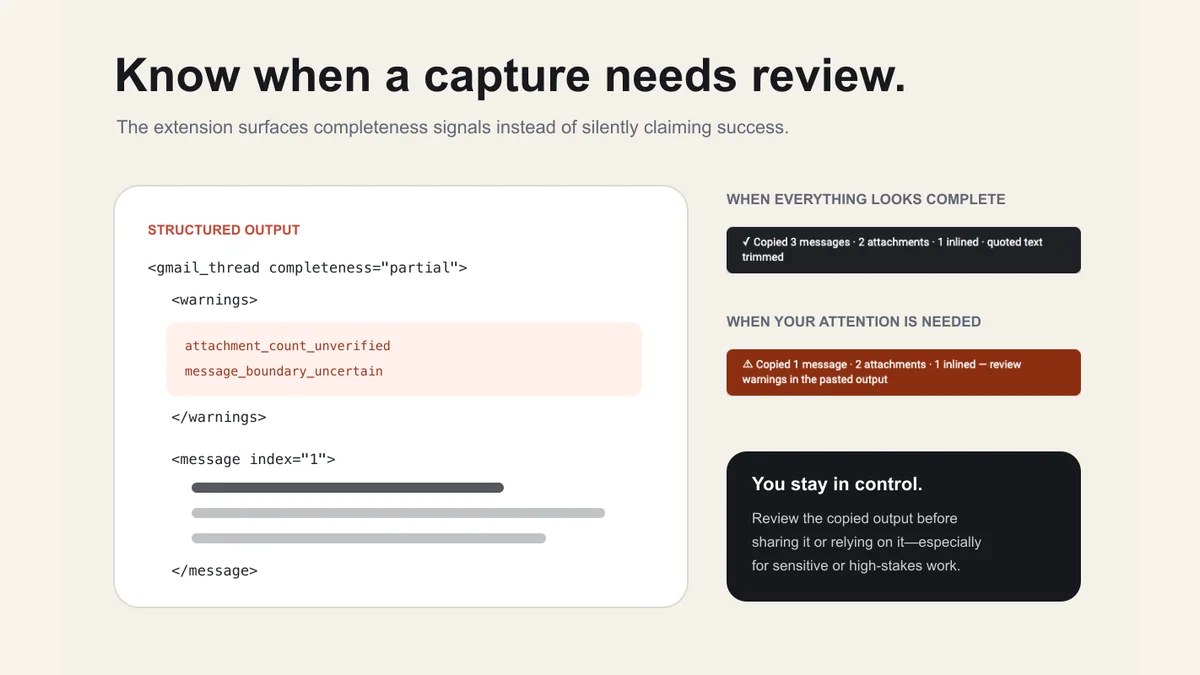This screenshot has width=1200, height=675.
Task: Click the "WHEN YOUR ATTENTION IS NEEDED" heading
Action: [854, 322]
